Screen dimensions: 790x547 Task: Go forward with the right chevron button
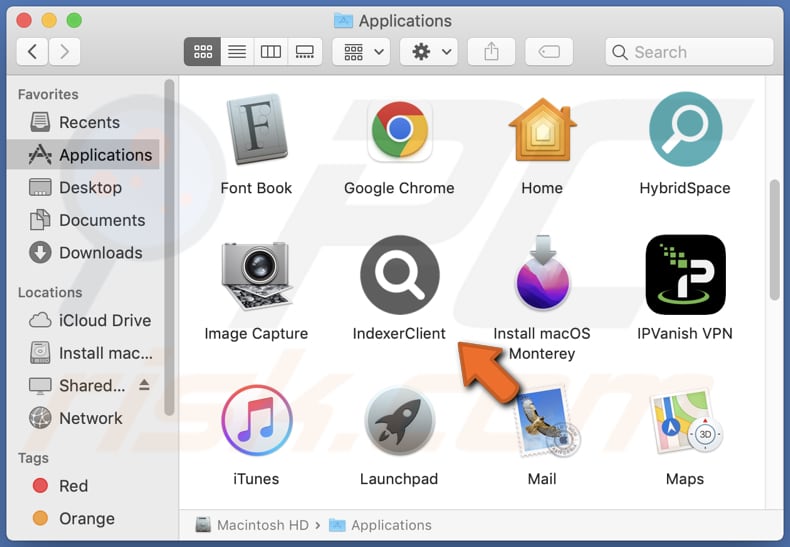pyautogui.click(x=64, y=52)
